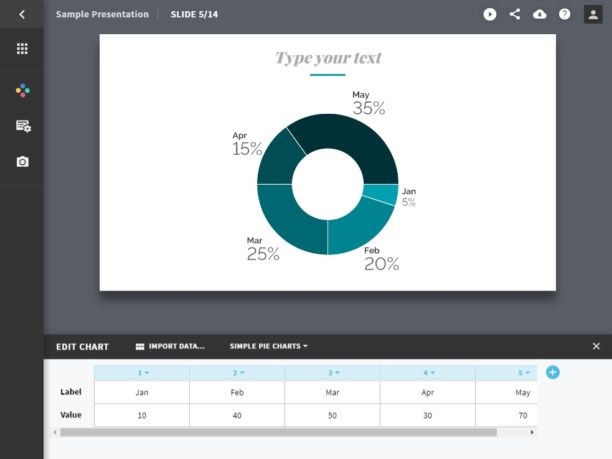The image size is (612, 459).
Task: Close the Edit Chart panel
Action: [596, 346]
